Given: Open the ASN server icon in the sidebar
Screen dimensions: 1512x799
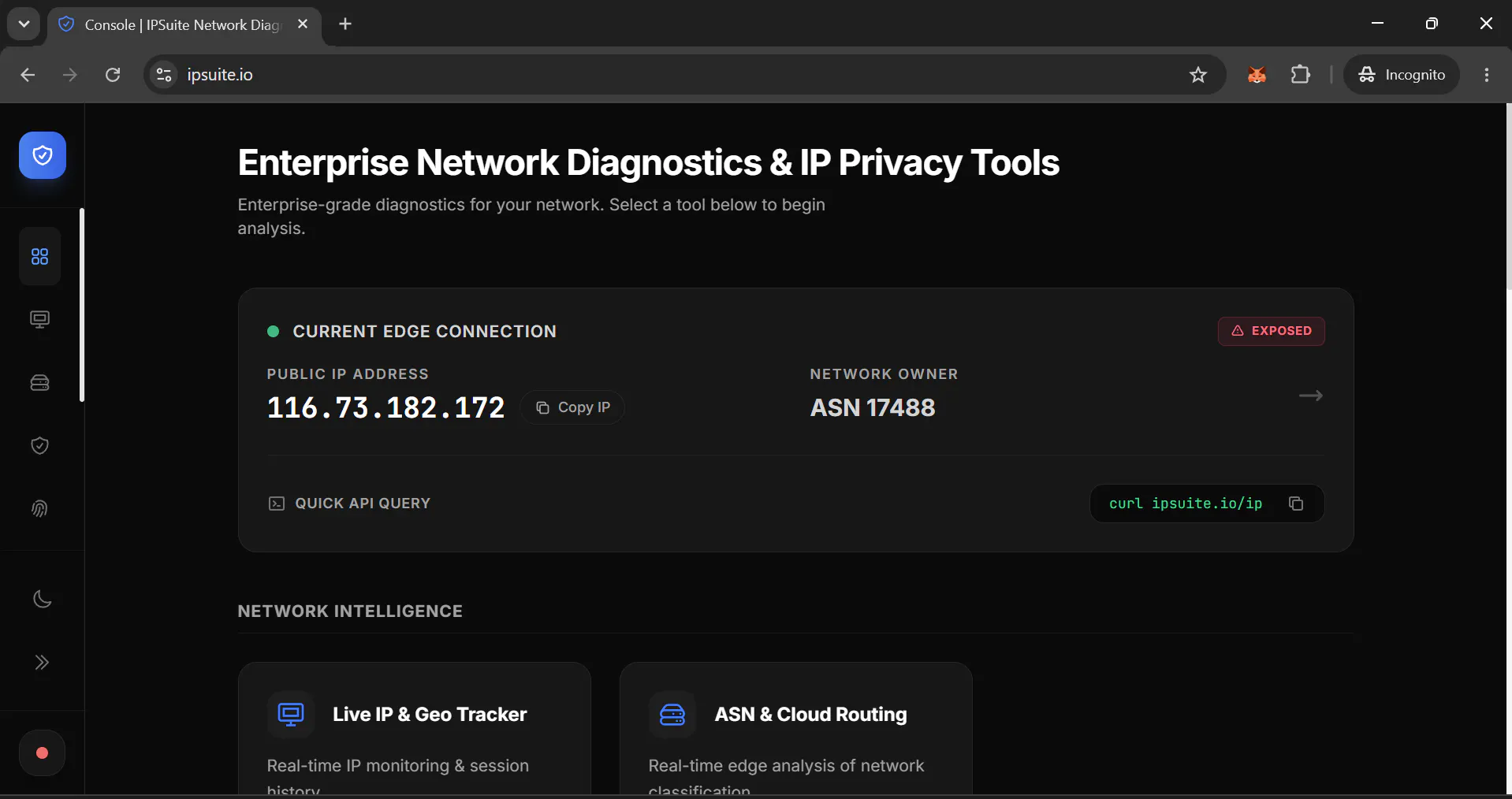Looking at the screenshot, I should click(x=40, y=383).
